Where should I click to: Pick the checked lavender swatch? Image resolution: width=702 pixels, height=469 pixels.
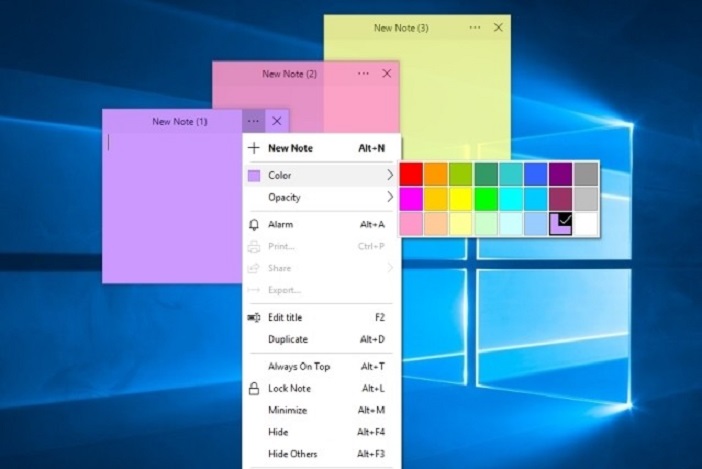coord(561,224)
